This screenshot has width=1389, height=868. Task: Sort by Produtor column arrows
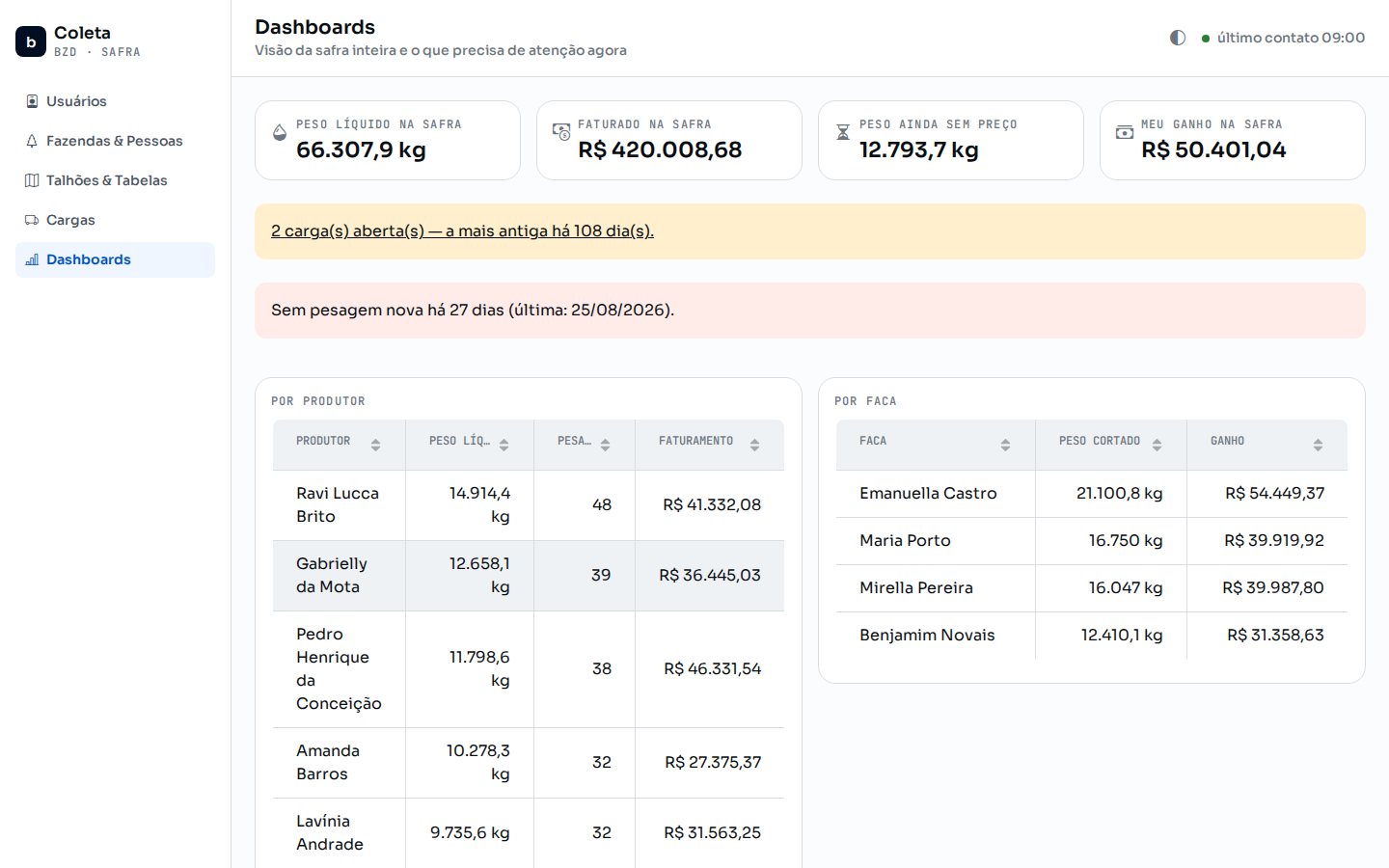click(x=376, y=445)
